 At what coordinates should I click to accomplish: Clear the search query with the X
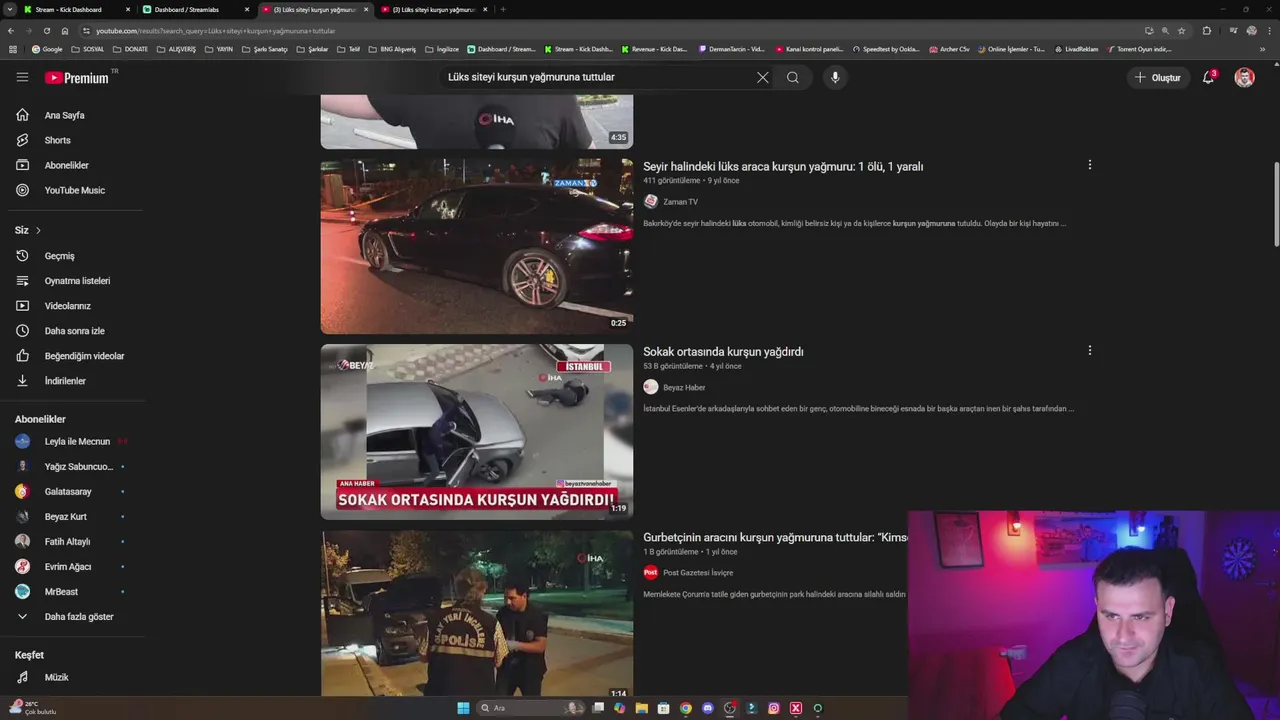762,77
